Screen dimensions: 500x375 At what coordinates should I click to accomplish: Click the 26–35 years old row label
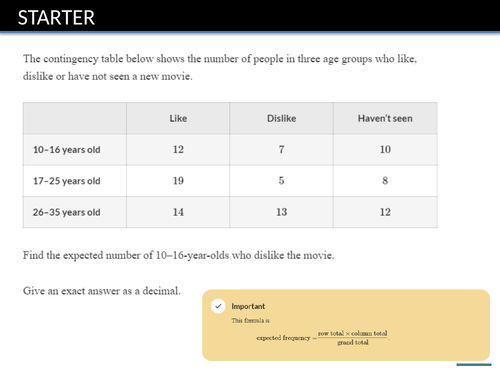pos(67,212)
